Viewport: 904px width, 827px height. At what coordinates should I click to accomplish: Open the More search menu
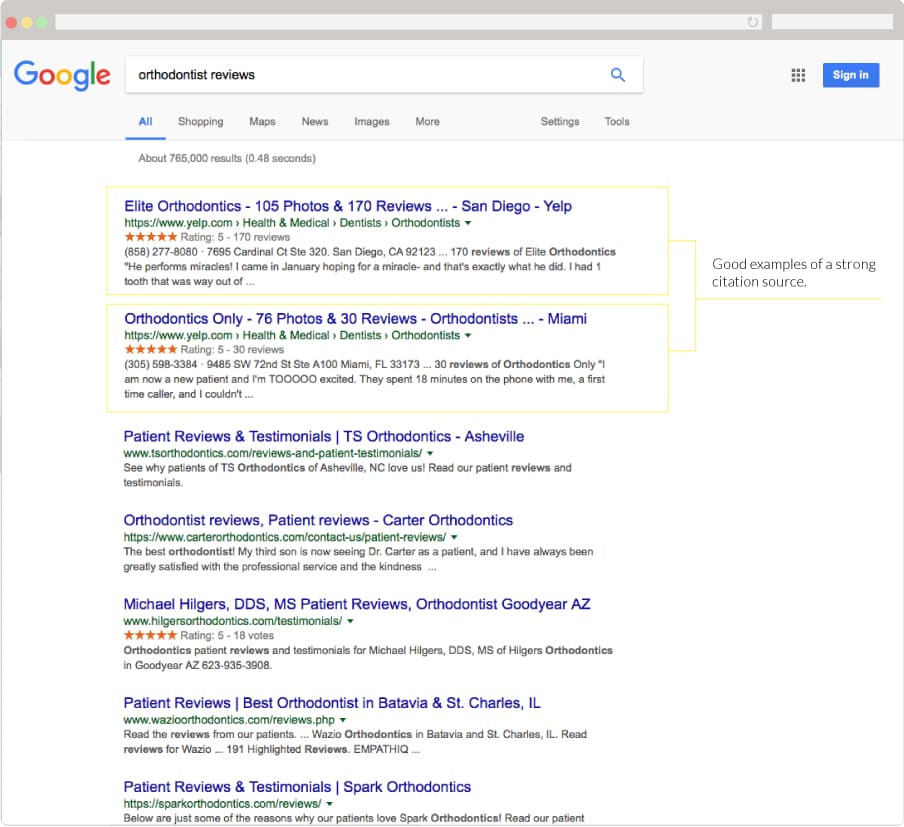tap(428, 122)
